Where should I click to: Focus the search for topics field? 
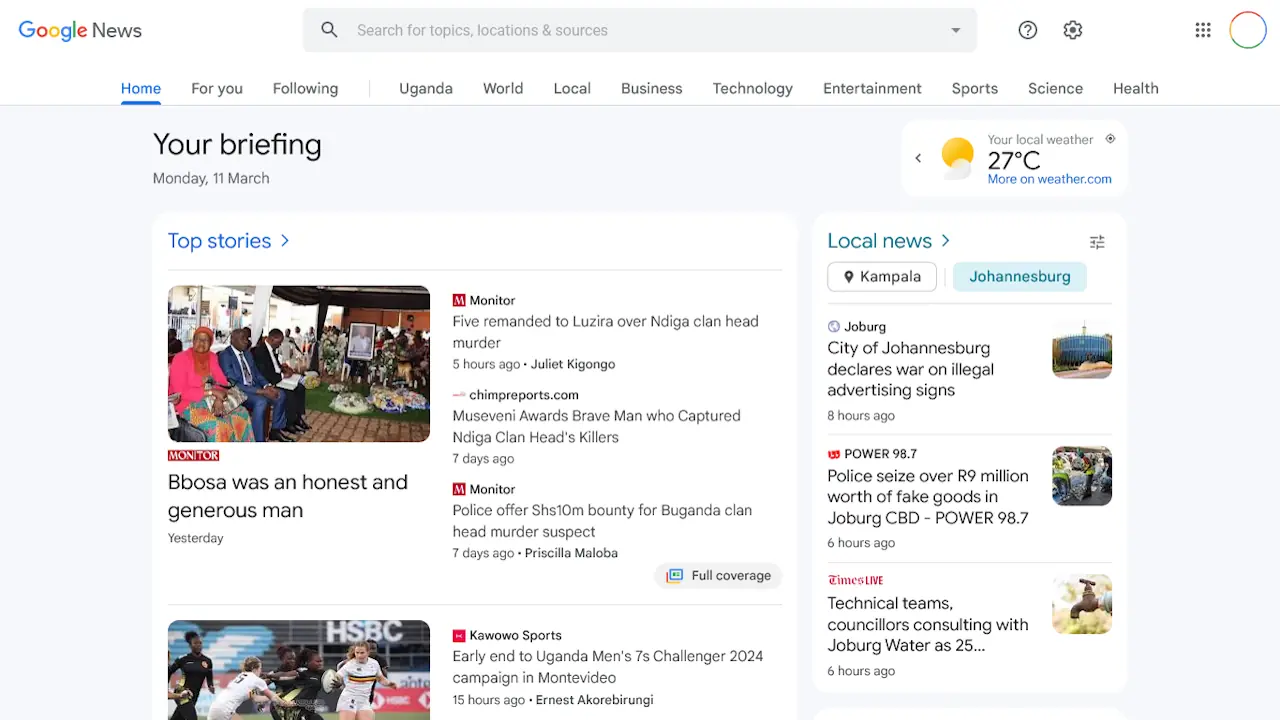(x=640, y=30)
